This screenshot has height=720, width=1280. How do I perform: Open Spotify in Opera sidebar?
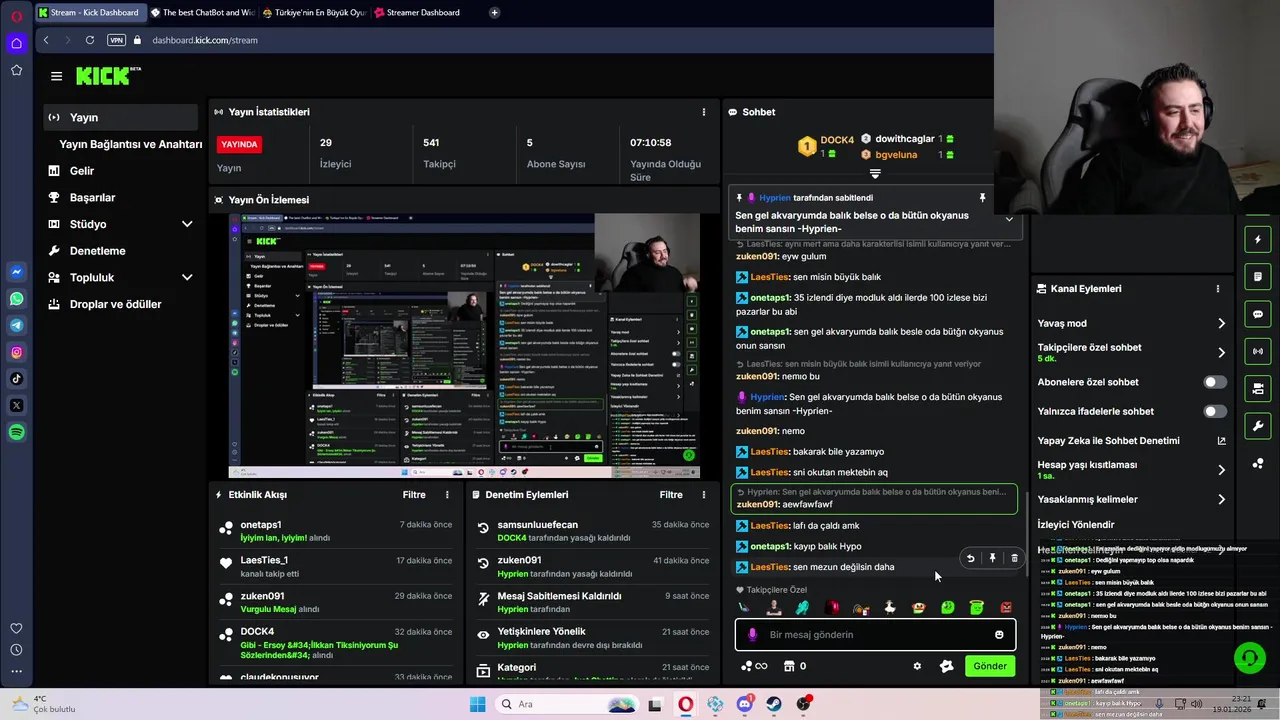pos(17,432)
